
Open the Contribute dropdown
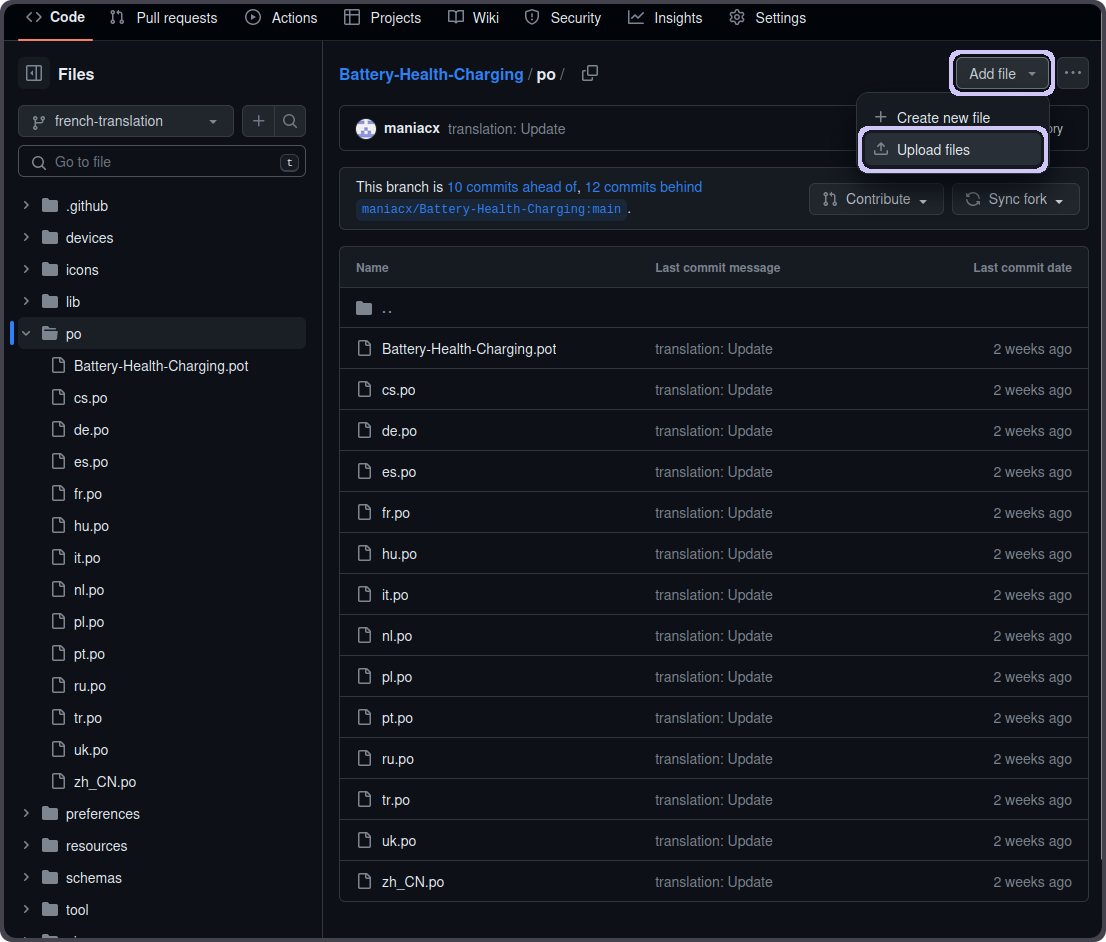(875, 199)
